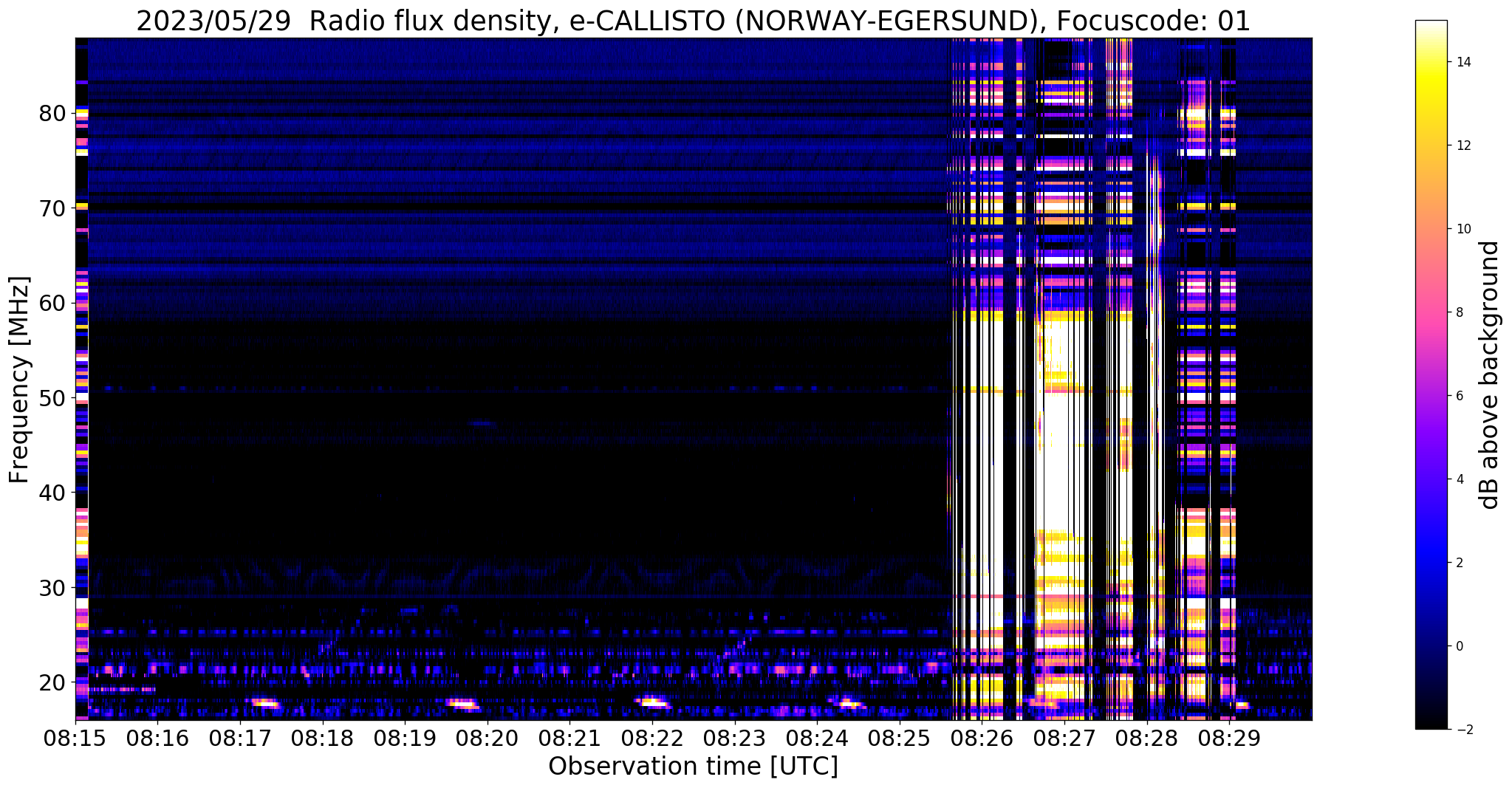Click the 08:25 time tick label
The image size is (1512, 788).
pos(899,739)
